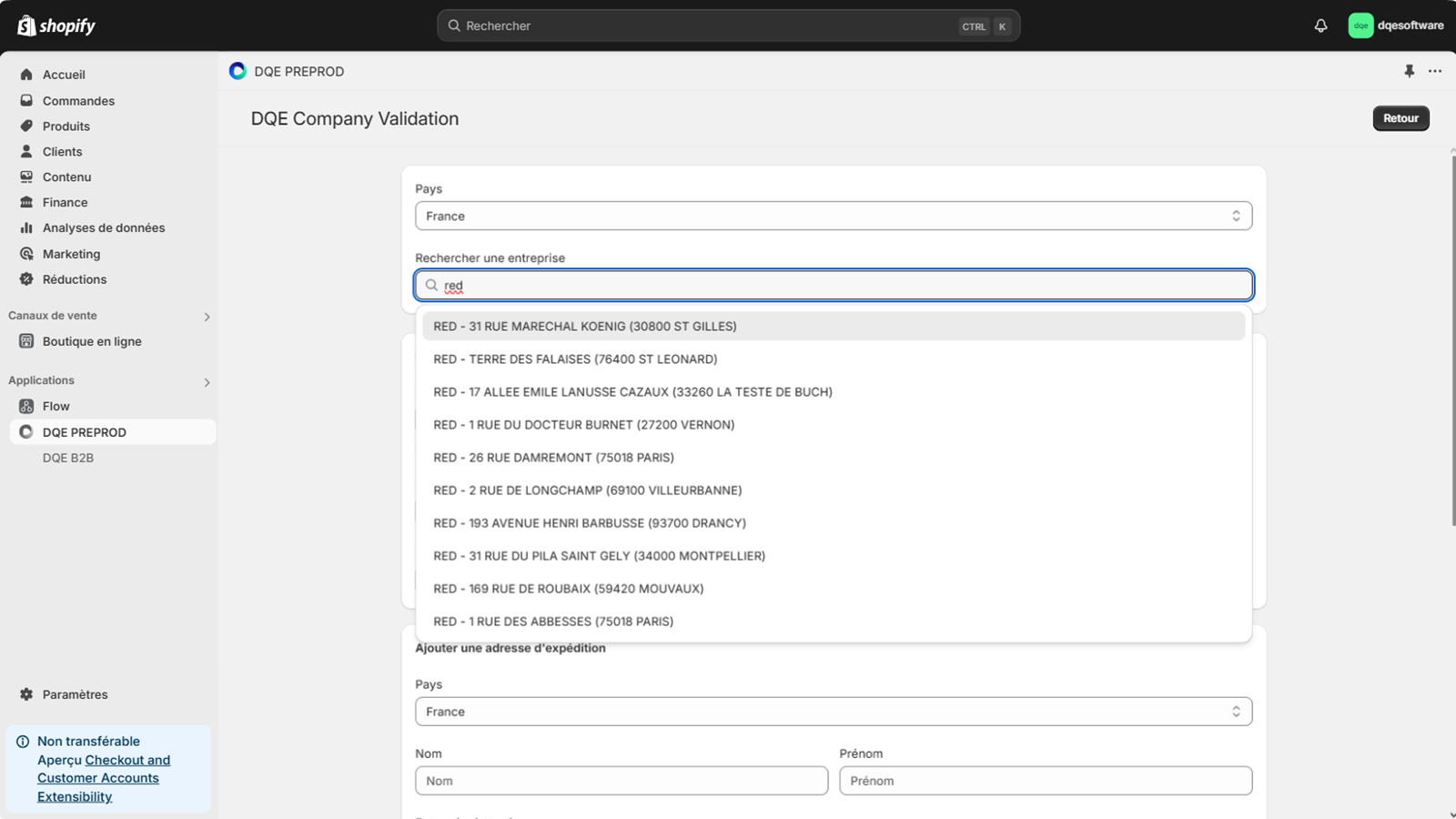This screenshot has width=1456, height=819.
Task: Open the app's three-dot menu
Action: tap(1435, 71)
